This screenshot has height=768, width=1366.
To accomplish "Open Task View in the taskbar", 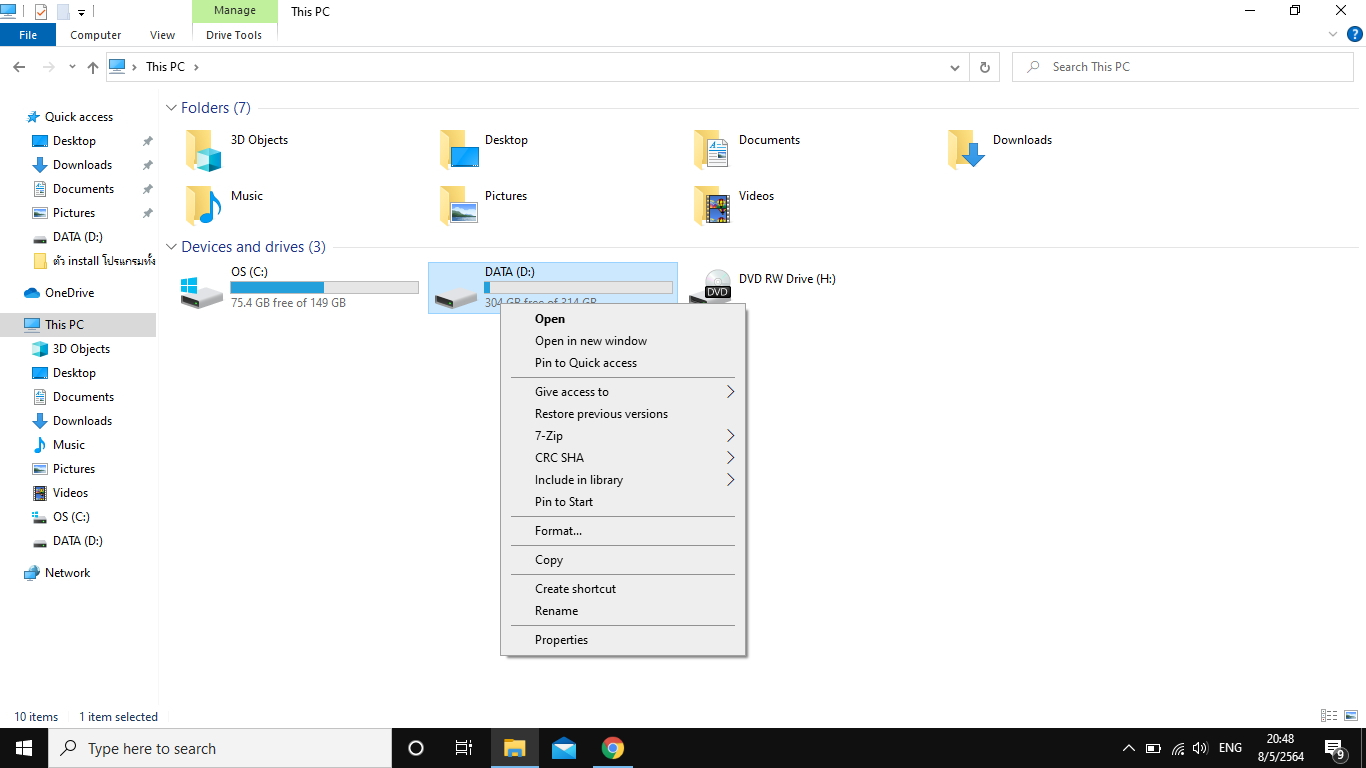I will [x=464, y=748].
